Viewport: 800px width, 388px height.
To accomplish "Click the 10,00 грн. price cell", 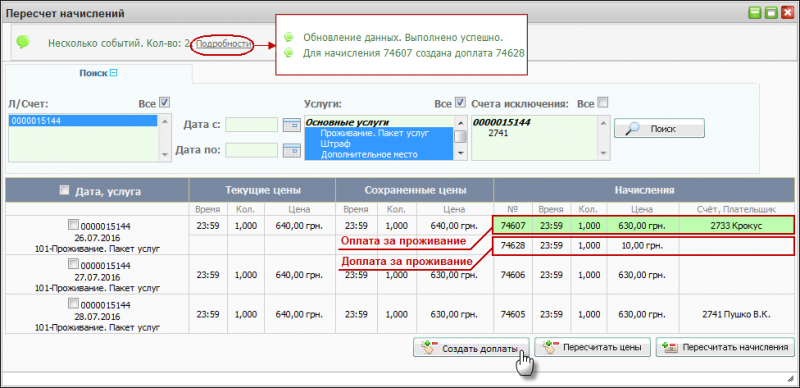I will pos(643,246).
